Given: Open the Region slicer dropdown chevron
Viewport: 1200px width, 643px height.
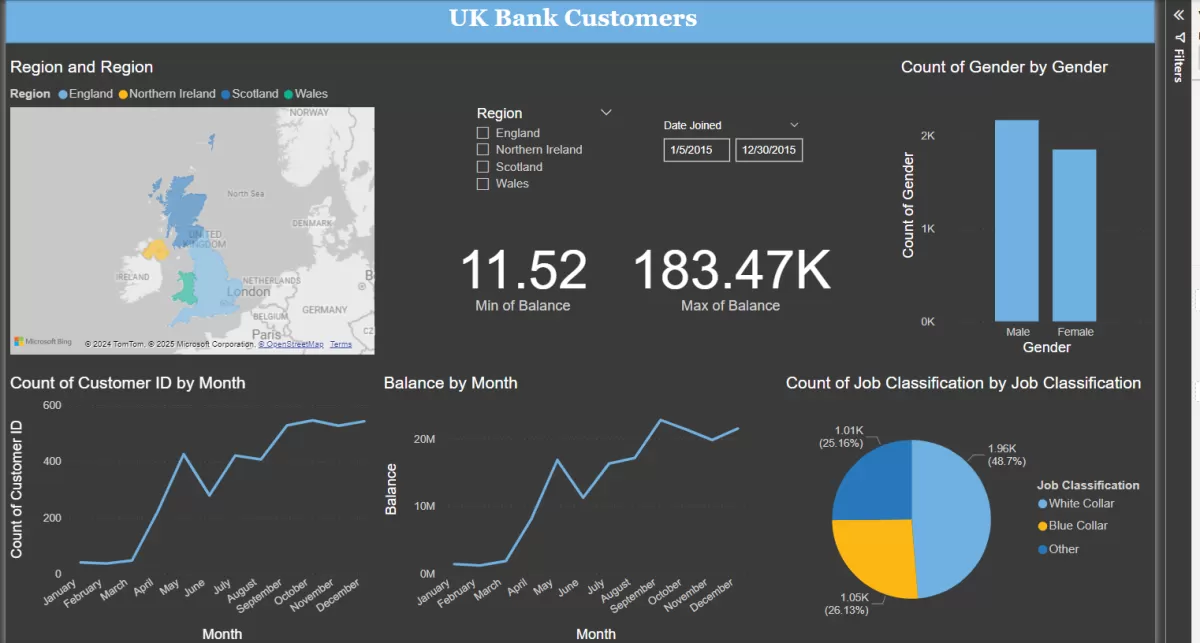Looking at the screenshot, I should coord(606,113).
